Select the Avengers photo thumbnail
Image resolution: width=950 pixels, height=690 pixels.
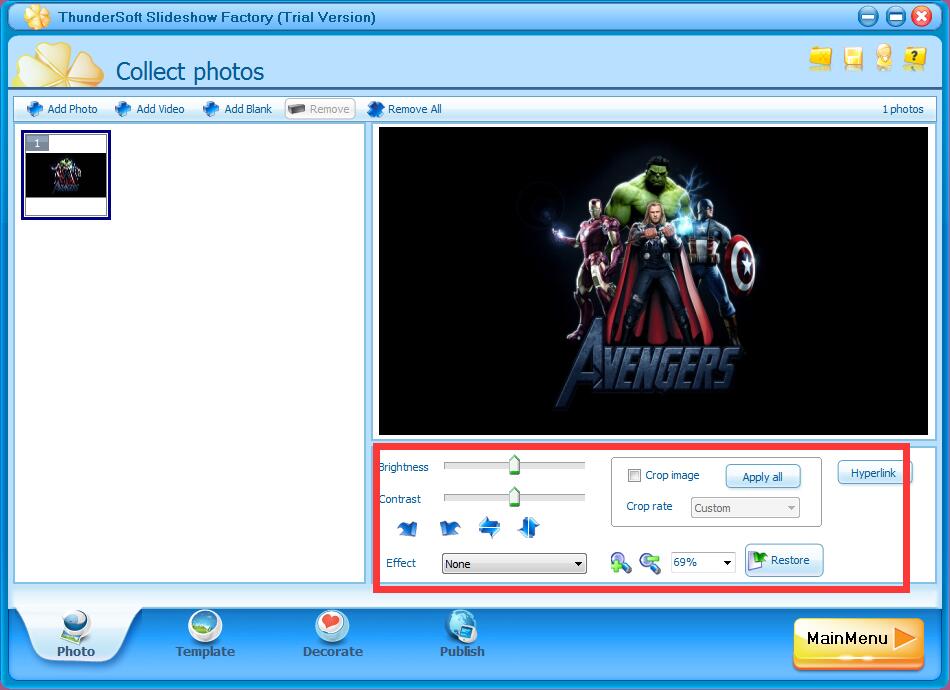[66, 176]
